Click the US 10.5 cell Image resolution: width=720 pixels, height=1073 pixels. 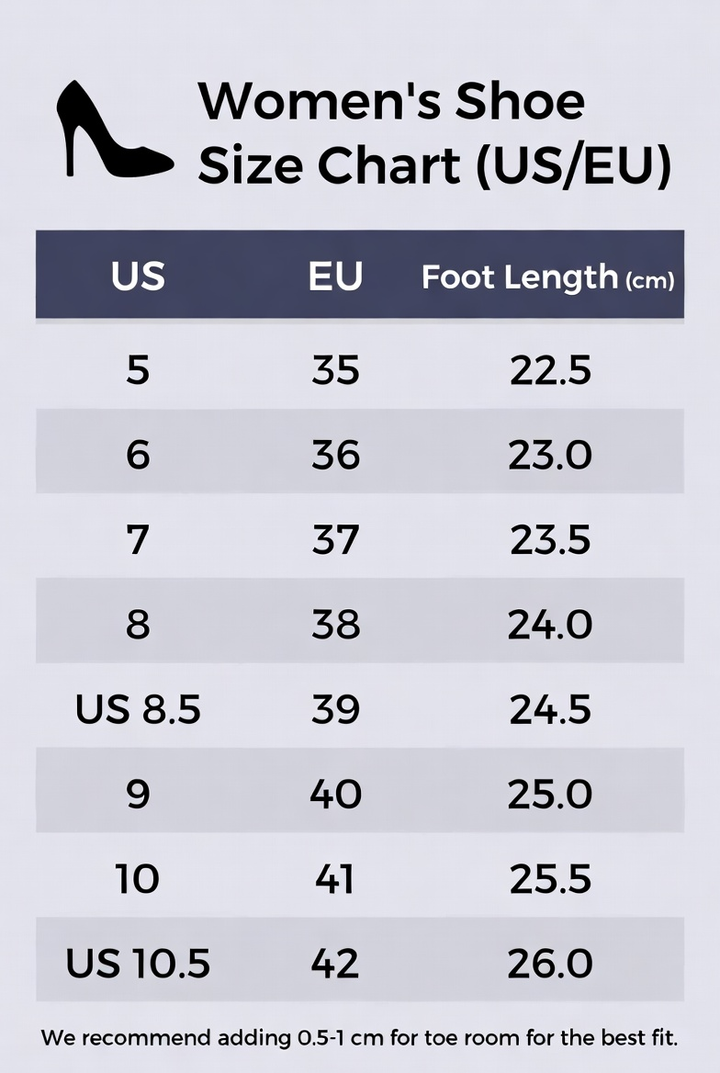point(138,964)
